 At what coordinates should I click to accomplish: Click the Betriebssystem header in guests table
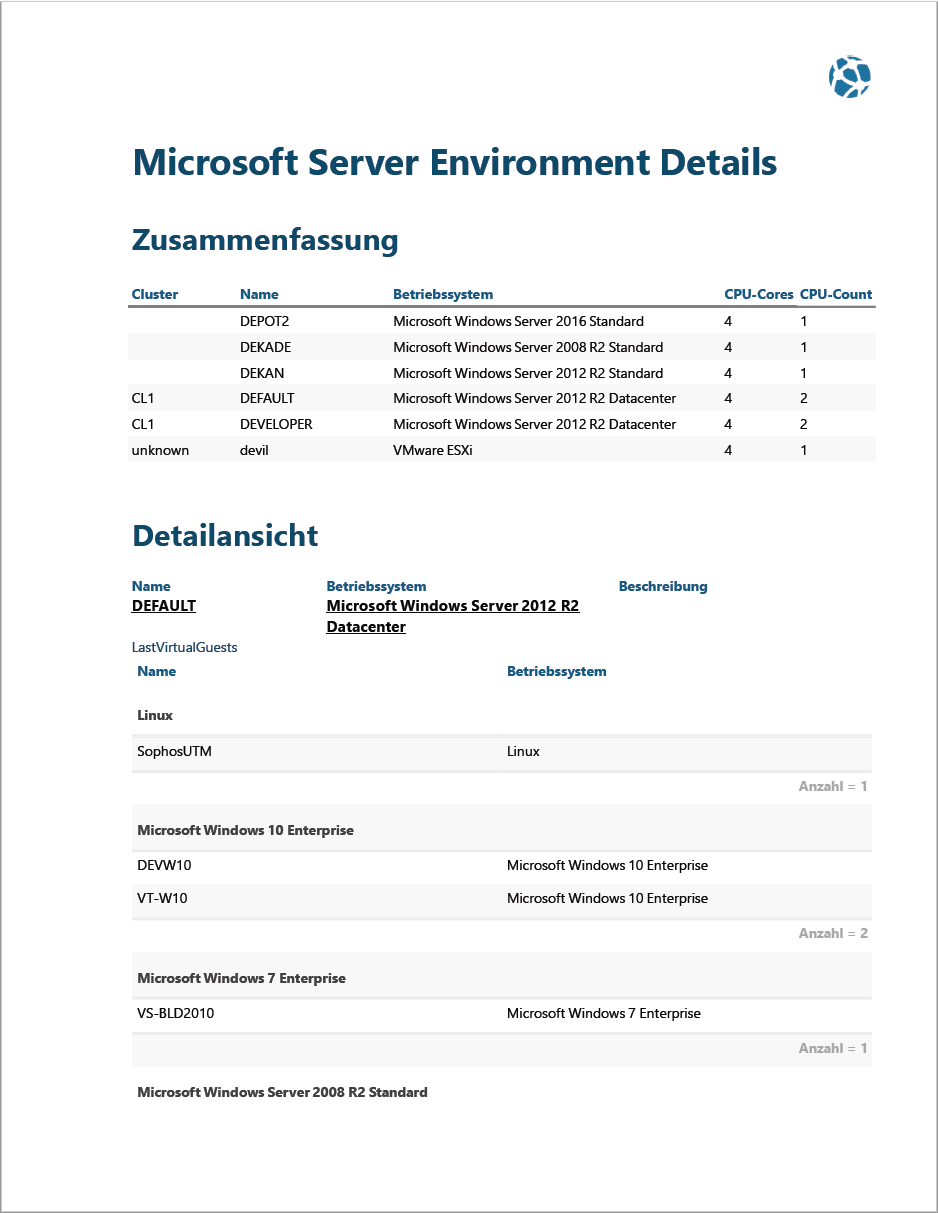[557, 671]
